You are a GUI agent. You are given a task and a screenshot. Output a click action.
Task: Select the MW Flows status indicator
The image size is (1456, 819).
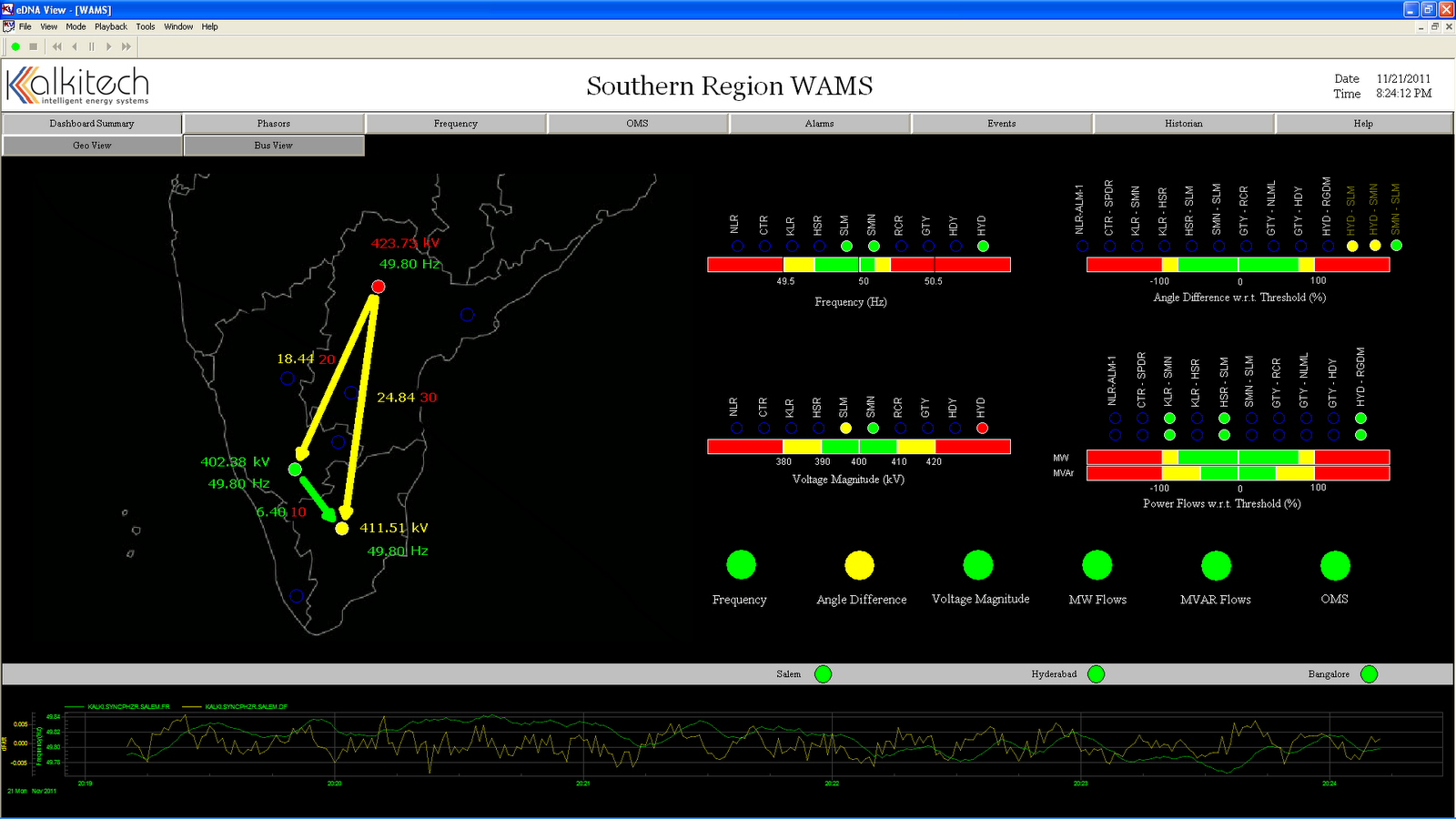click(1097, 564)
